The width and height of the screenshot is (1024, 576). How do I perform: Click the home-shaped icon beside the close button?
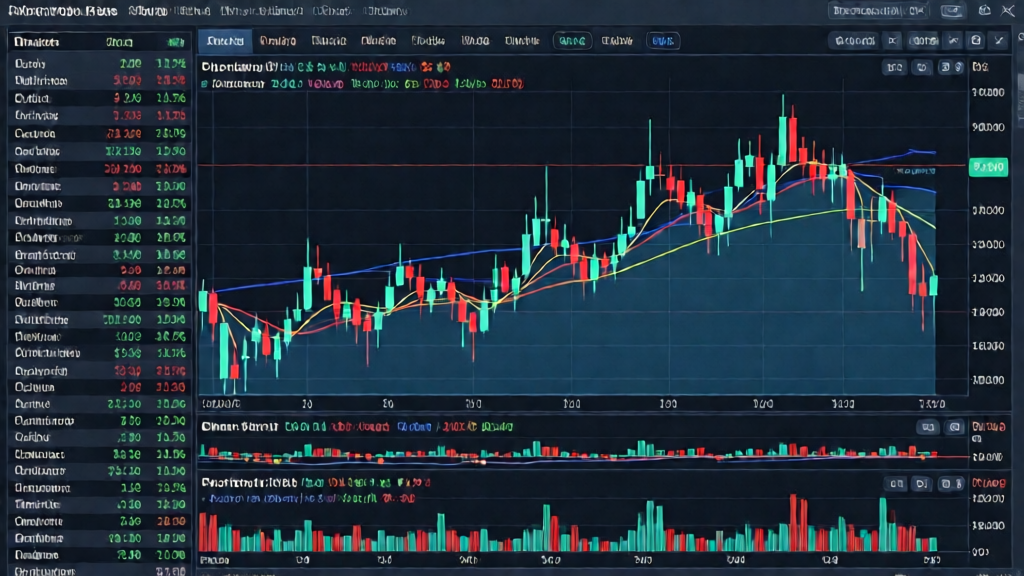point(985,10)
